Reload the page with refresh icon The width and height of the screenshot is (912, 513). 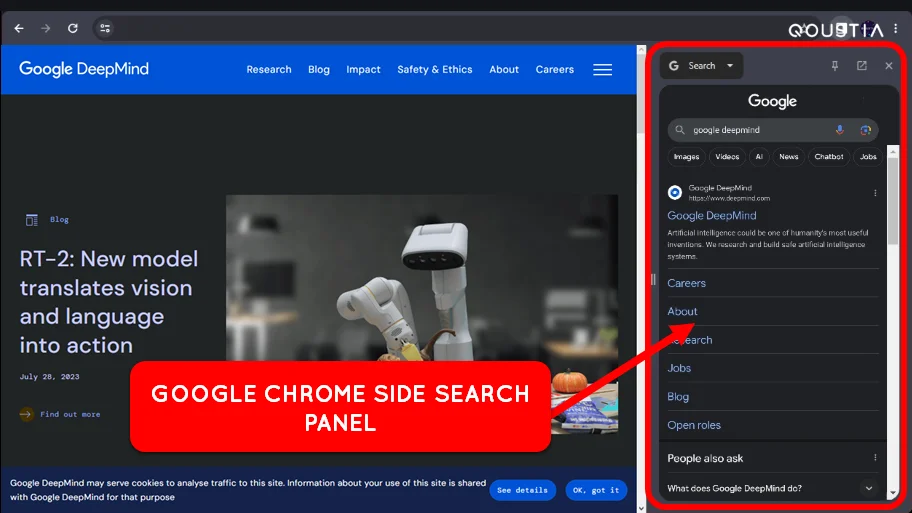point(73,28)
